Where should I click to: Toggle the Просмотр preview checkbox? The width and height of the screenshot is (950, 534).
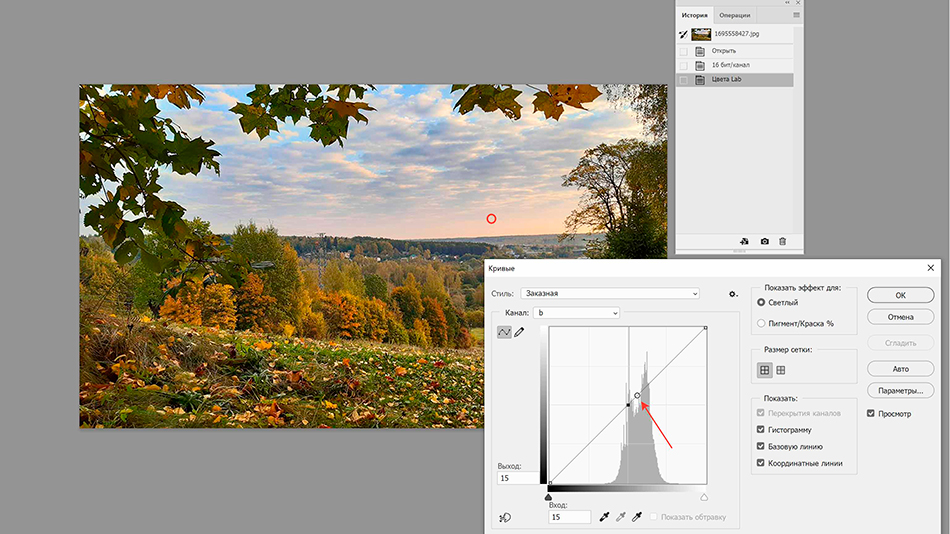(871, 413)
